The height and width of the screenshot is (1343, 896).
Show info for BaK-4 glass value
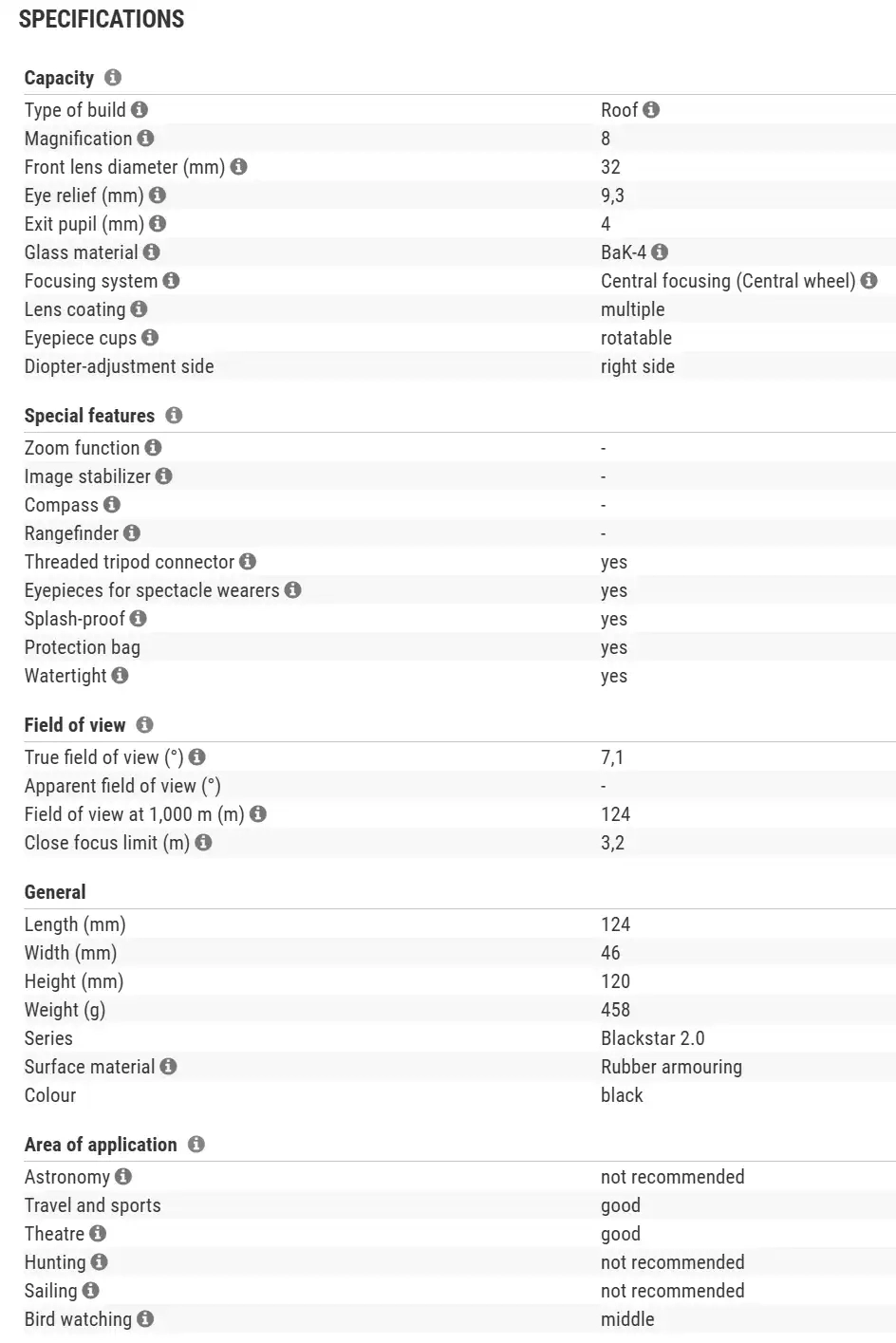[660, 252]
